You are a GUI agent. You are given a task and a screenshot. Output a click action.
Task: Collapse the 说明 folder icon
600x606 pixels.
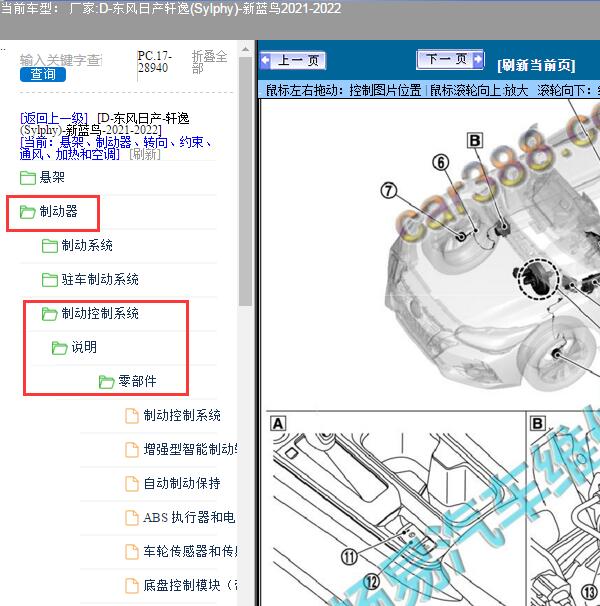[60, 347]
